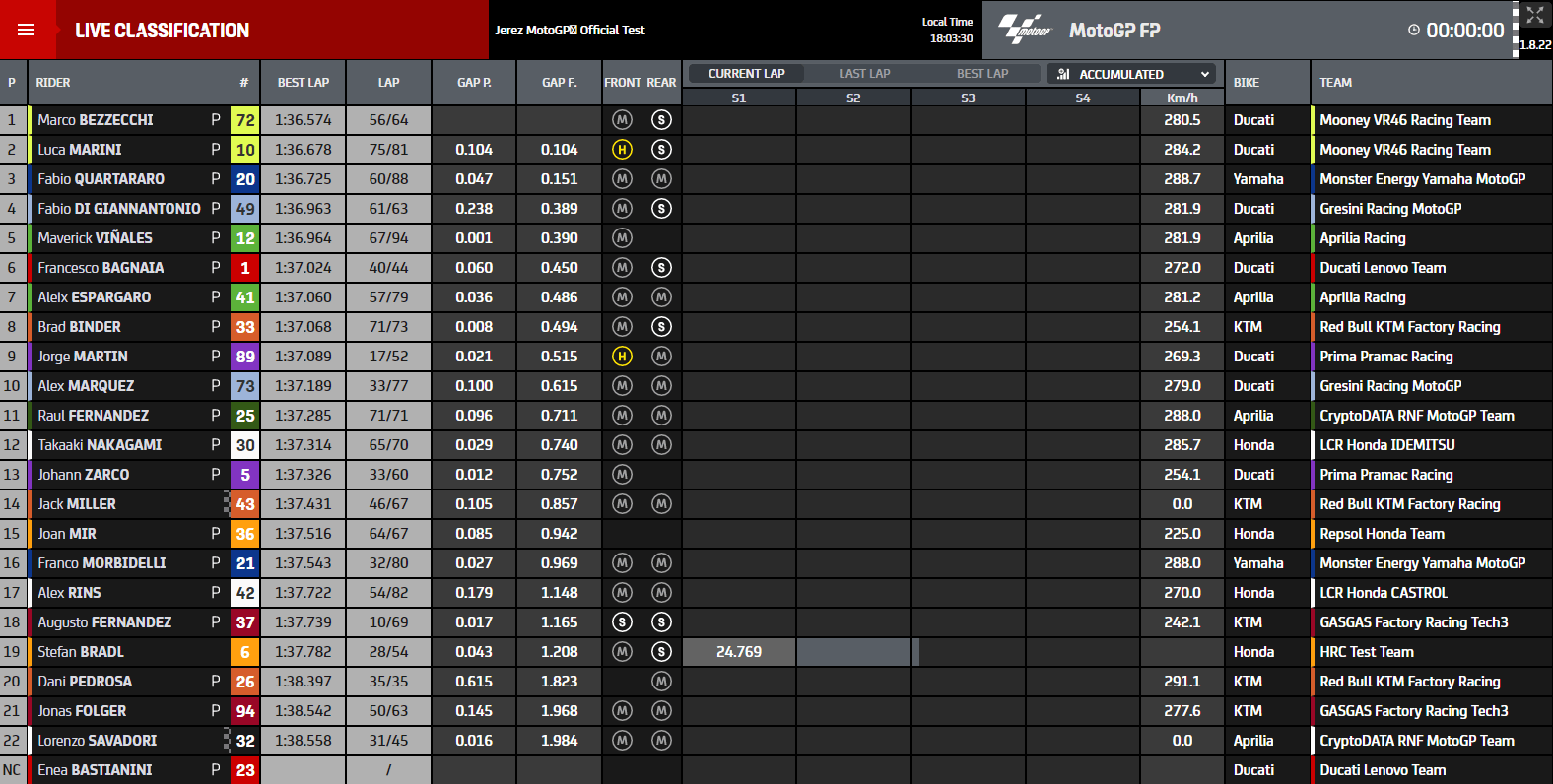Switch to BEST LAP tab

[x=982, y=74]
